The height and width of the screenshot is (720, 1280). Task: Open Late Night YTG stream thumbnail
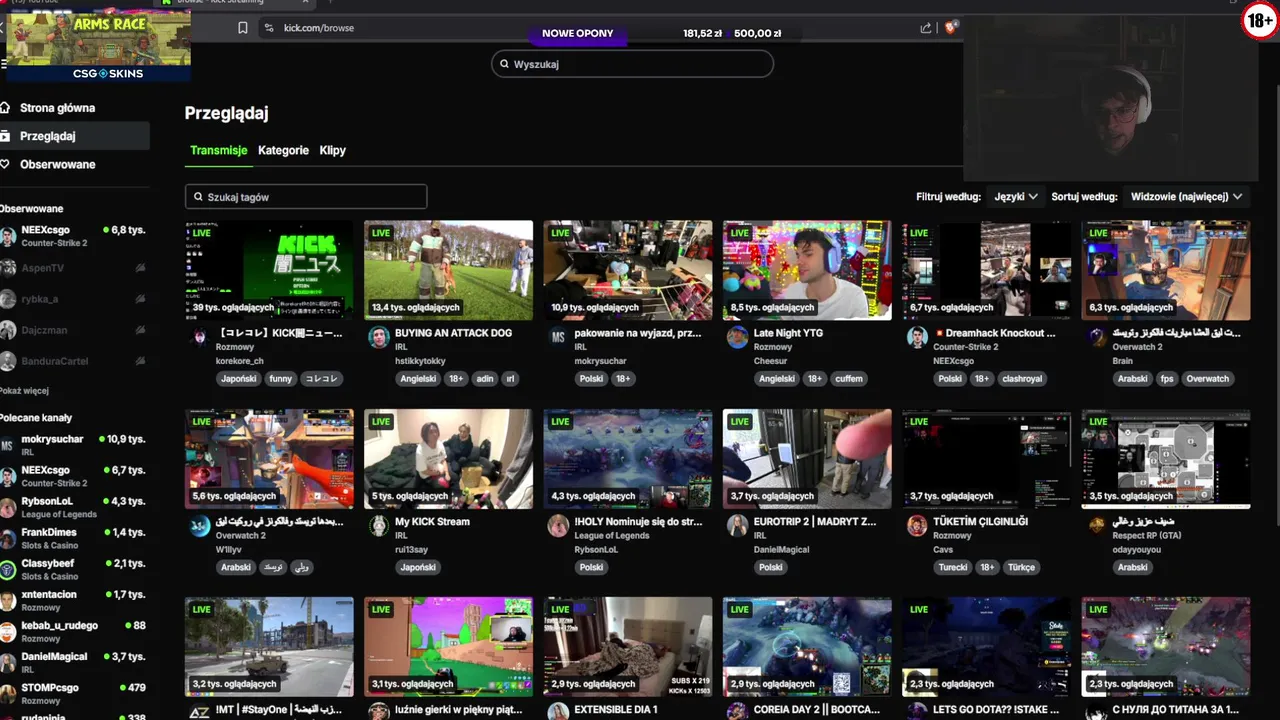pos(807,270)
